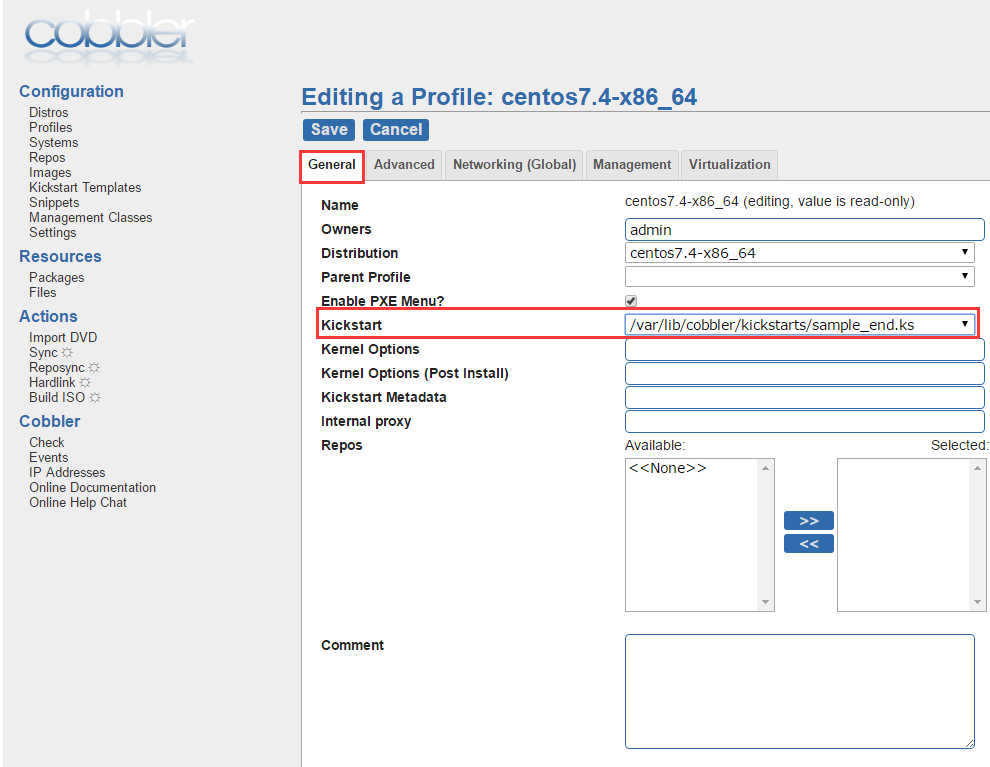The image size is (990, 767).
Task: Remove repo using the << button
Action: 809,544
